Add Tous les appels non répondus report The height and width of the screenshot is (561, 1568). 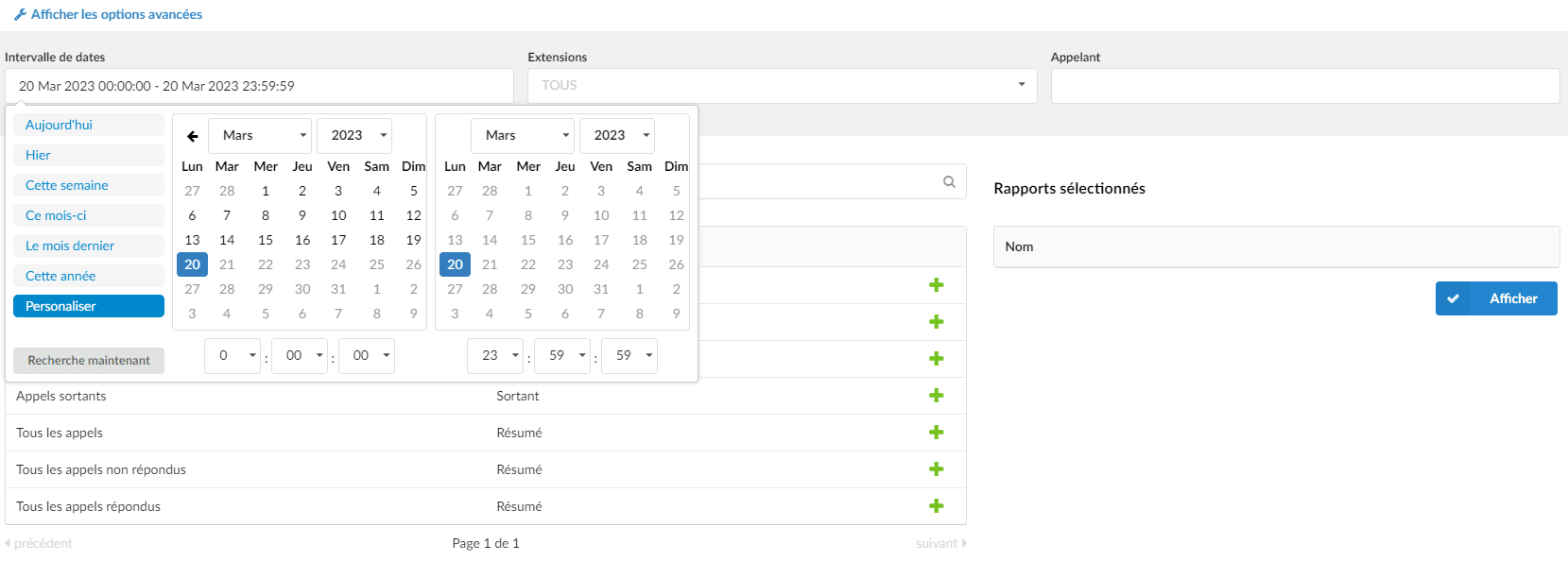pos(936,469)
